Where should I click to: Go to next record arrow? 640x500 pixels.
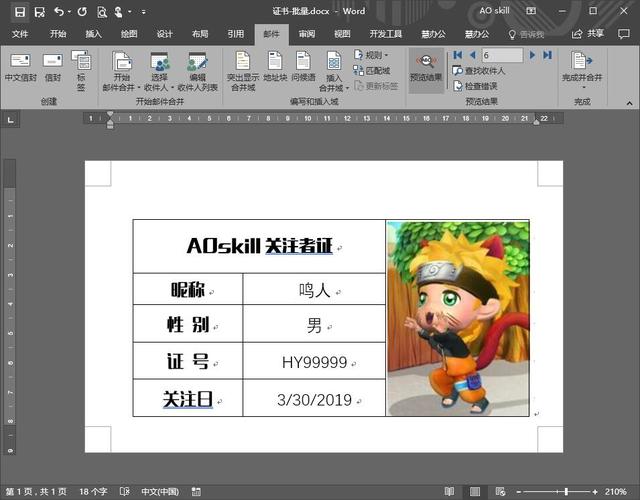pyautogui.click(x=532, y=55)
